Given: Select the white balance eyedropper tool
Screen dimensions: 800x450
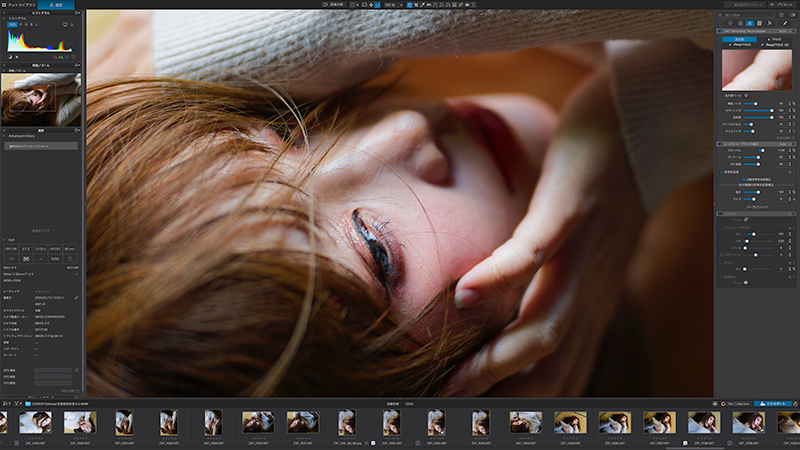Looking at the screenshot, I should [422, 5].
